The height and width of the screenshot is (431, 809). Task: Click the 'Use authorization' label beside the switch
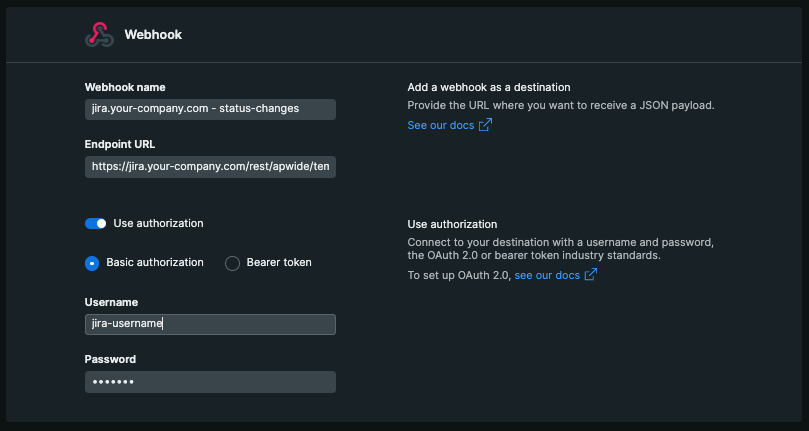click(158, 224)
